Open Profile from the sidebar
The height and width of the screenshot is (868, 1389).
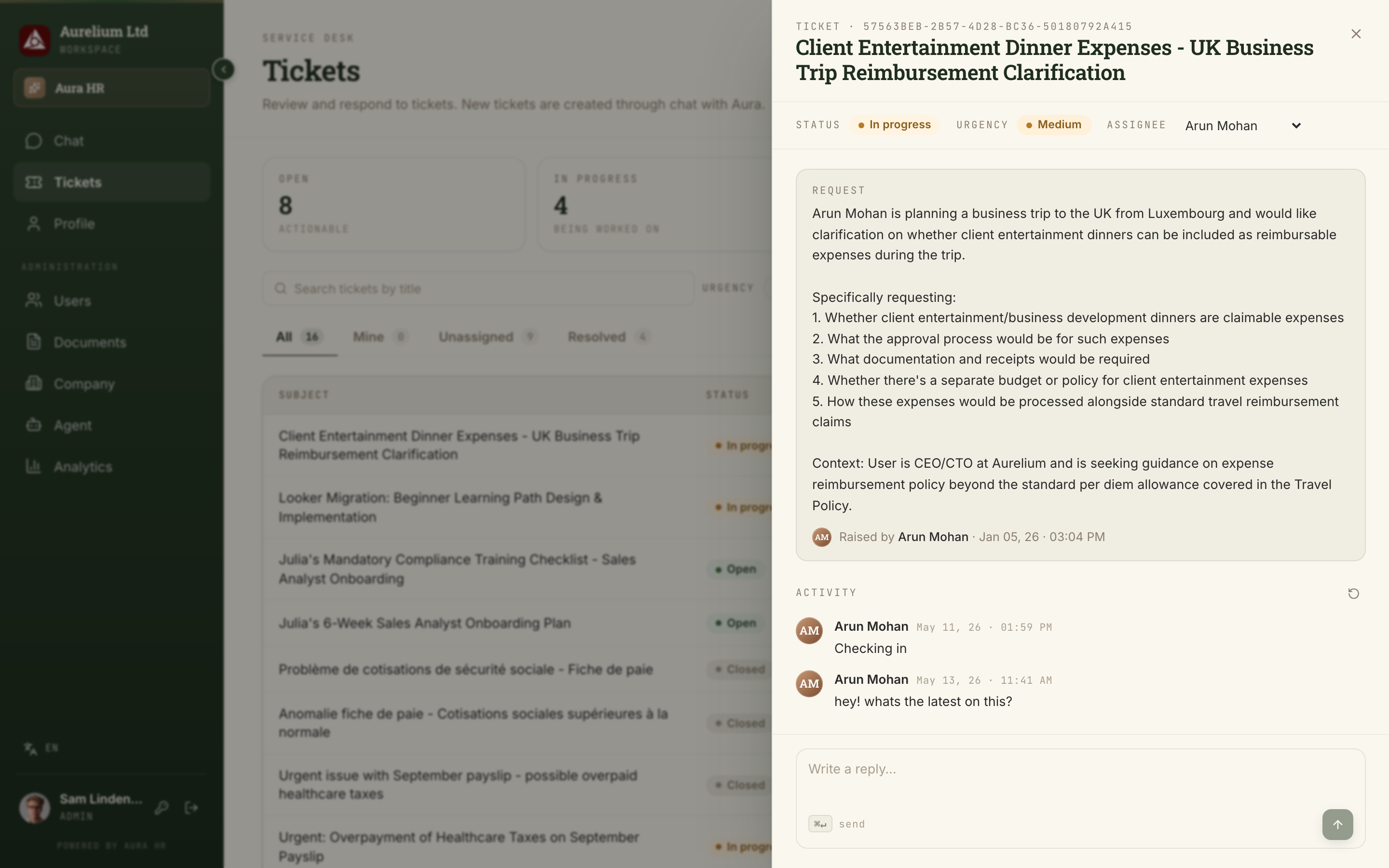pos(112,224)
